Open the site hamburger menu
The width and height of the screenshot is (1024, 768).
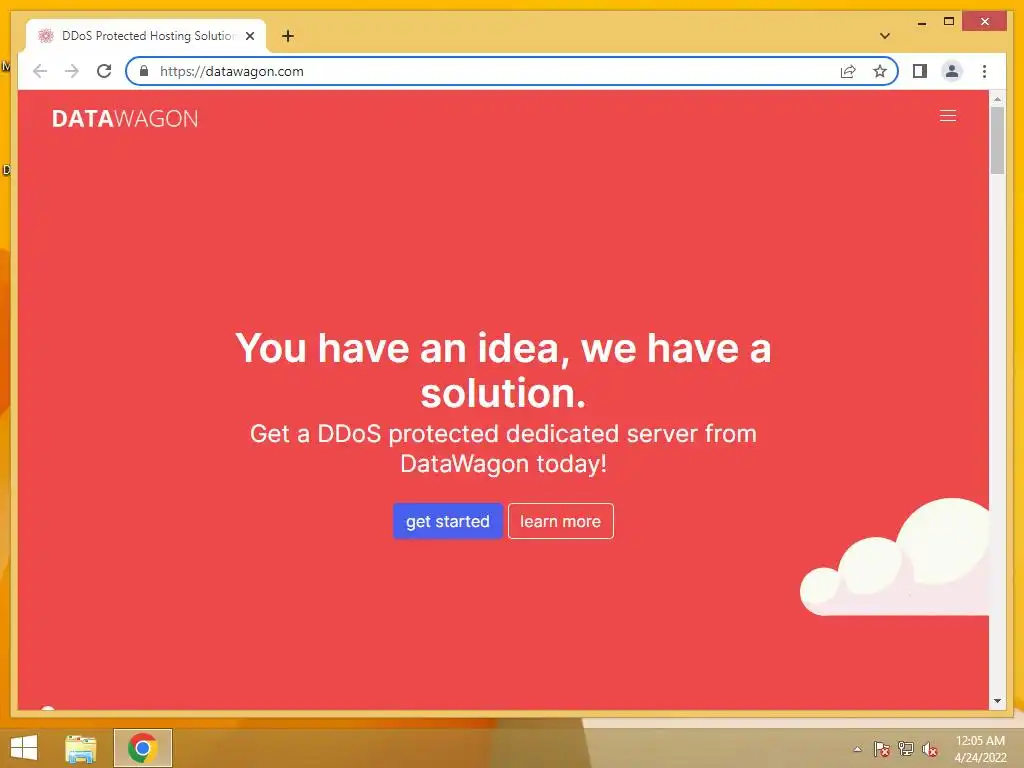coord(948,116)
